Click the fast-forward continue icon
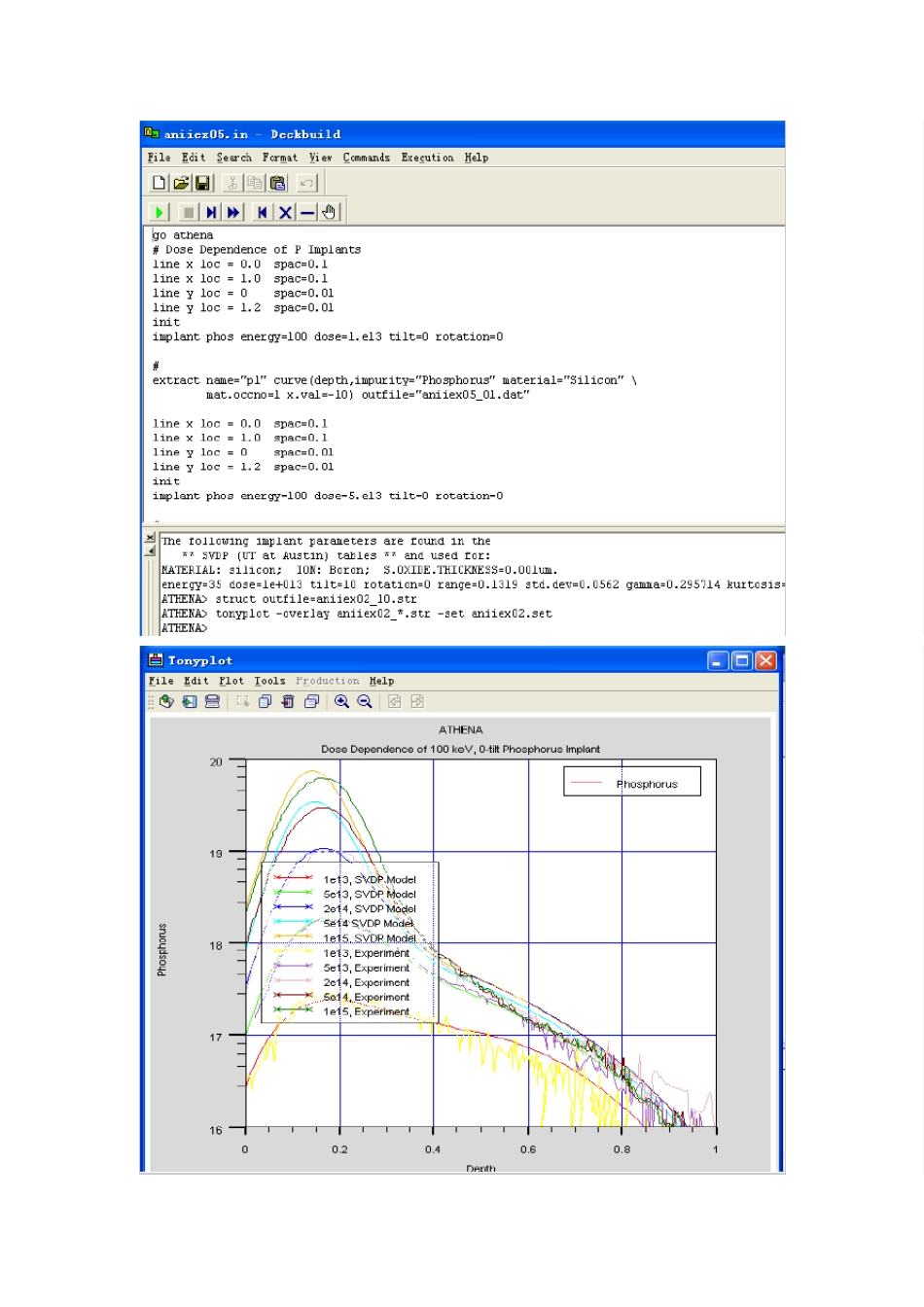 pyautogui.click(x=233, y=212)
